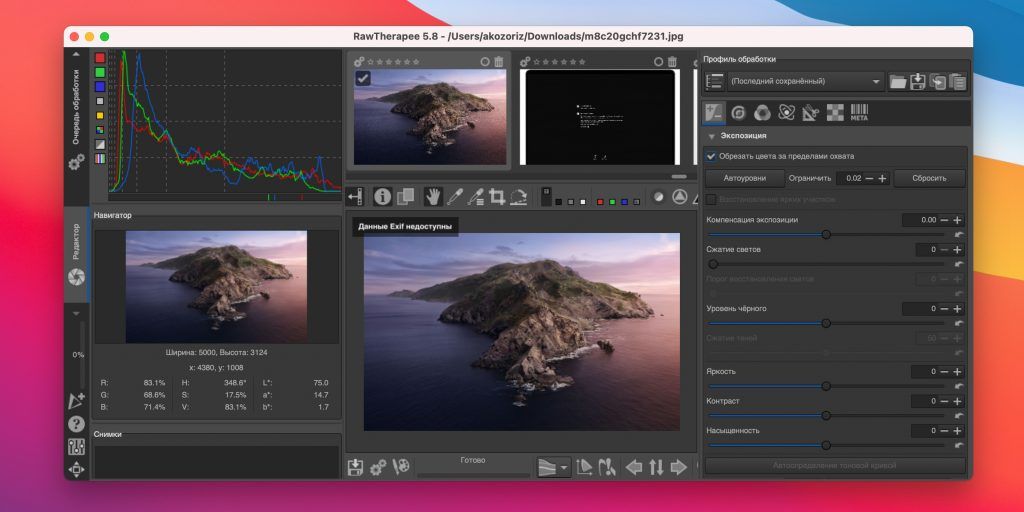Screen dimensions: 1024x512
Task: Load processing profile from file (folder icon)
Action: pos(898,82)
